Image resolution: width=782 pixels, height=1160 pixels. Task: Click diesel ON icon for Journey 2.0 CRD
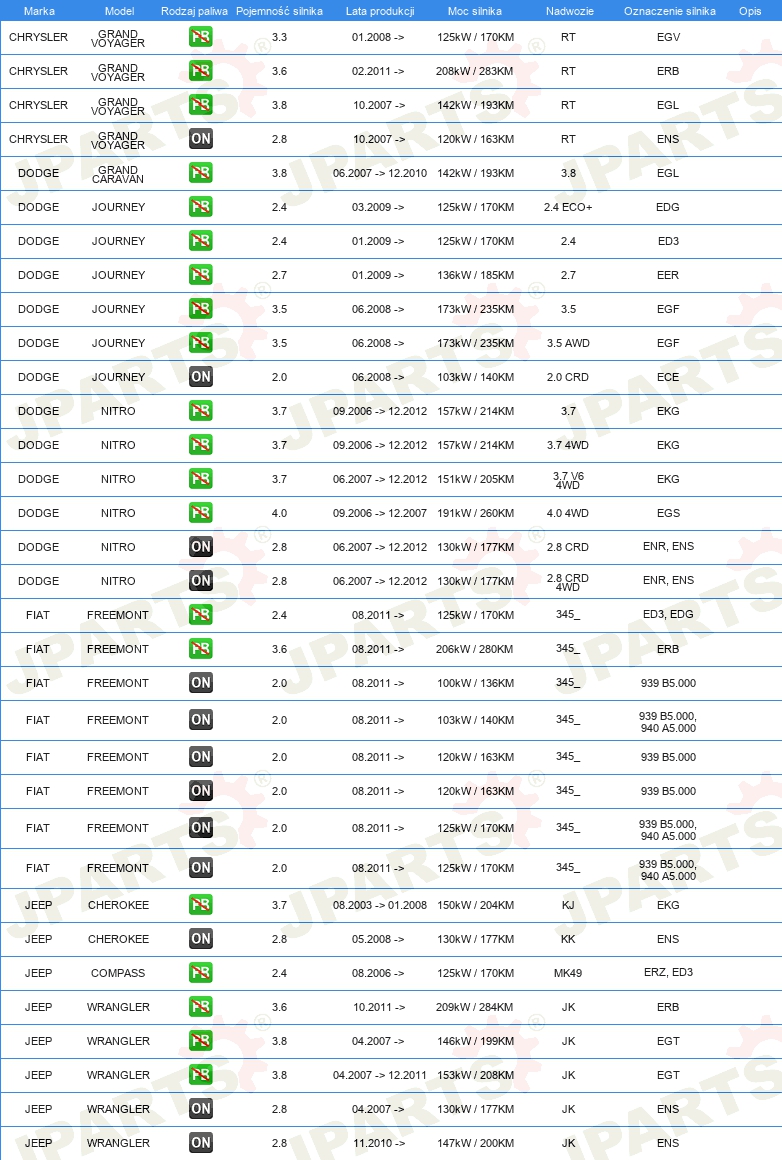click(200, 377)
